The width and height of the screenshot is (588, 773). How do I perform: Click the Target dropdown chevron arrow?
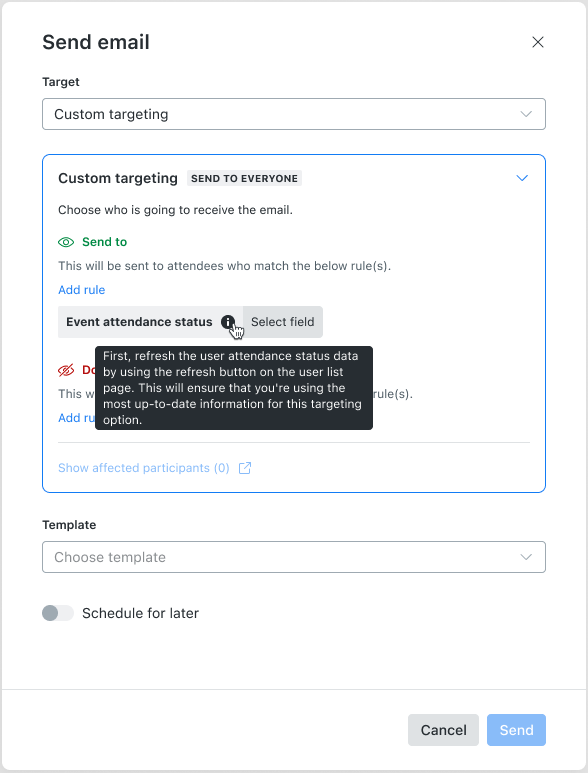tap(526, 114)
